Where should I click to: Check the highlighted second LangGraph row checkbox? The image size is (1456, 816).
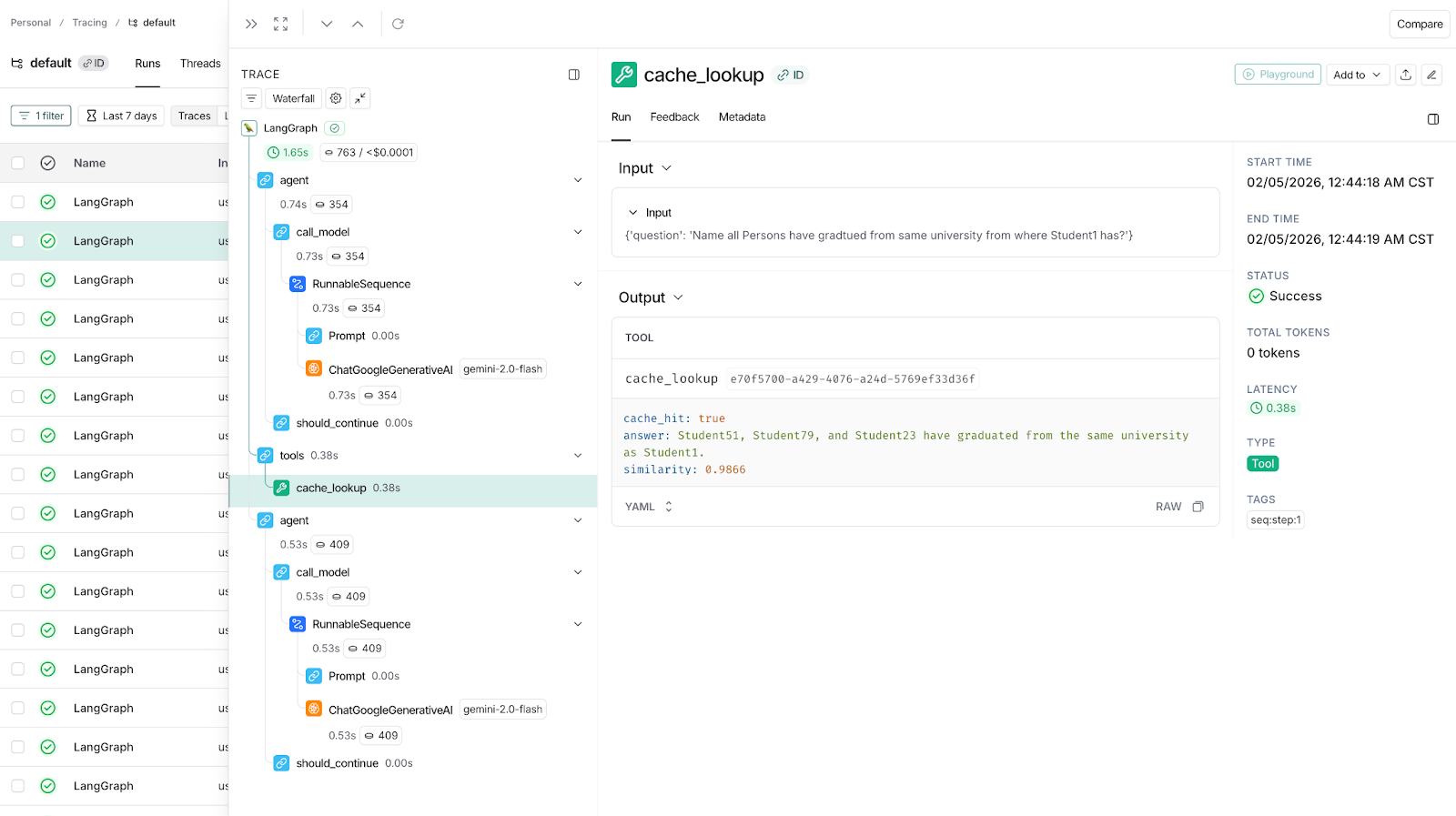pyautogui.click(x=18, y=241)
